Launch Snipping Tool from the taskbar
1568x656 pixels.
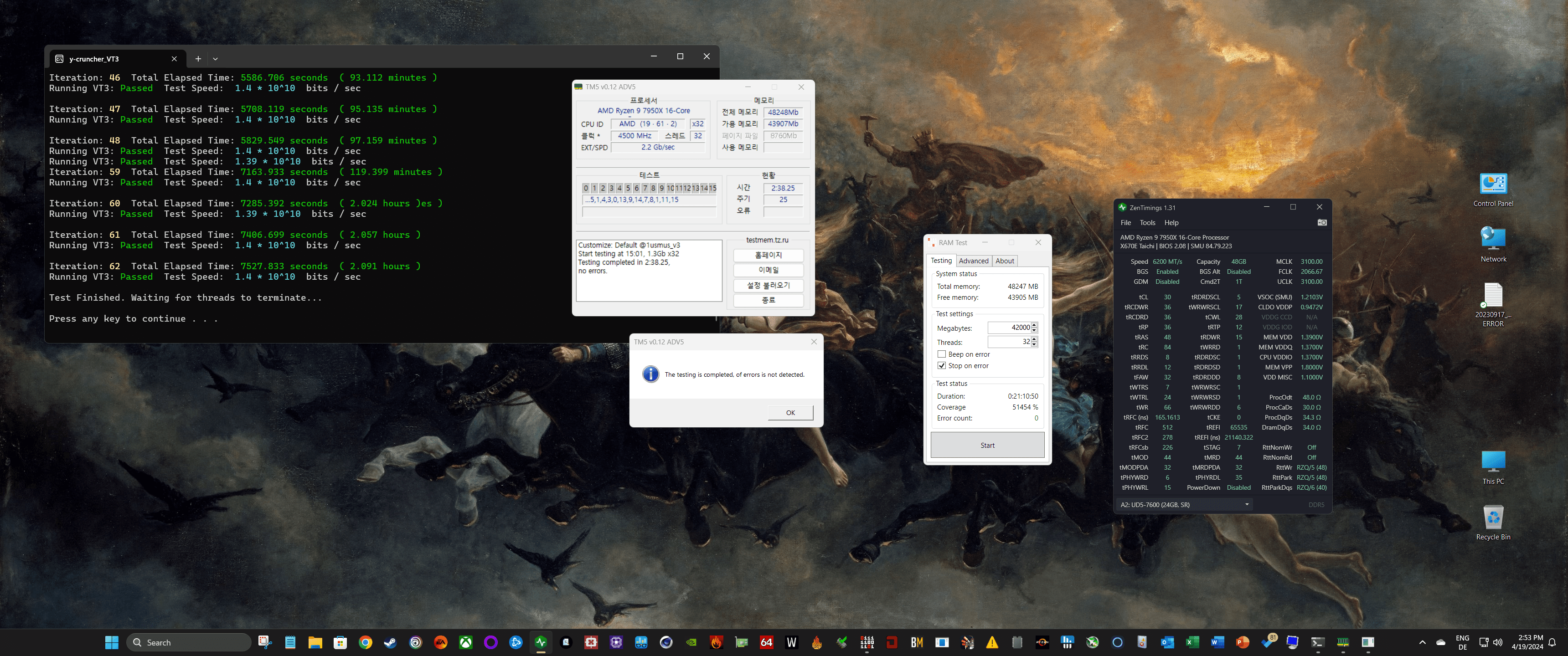pyautogui.click(x=265, y=642)
